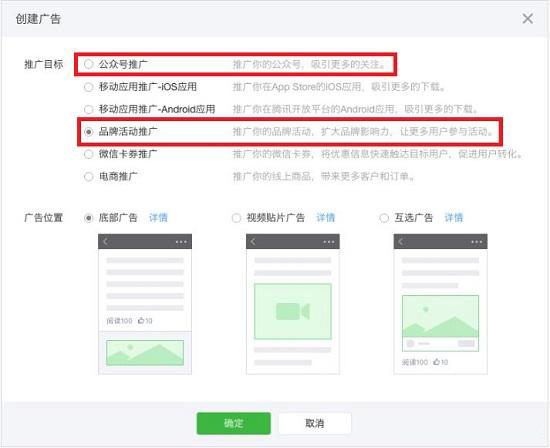
Task: Choose 视频贴片广告 ad position radio
Action: [236, 218]
